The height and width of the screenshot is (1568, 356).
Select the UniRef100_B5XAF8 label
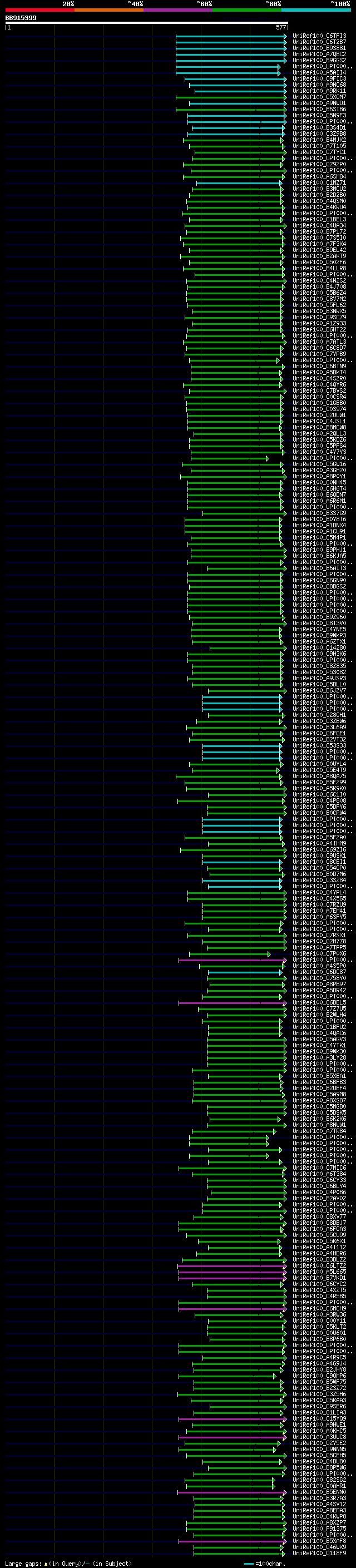pyautogui.click(x=319, y=1541)
